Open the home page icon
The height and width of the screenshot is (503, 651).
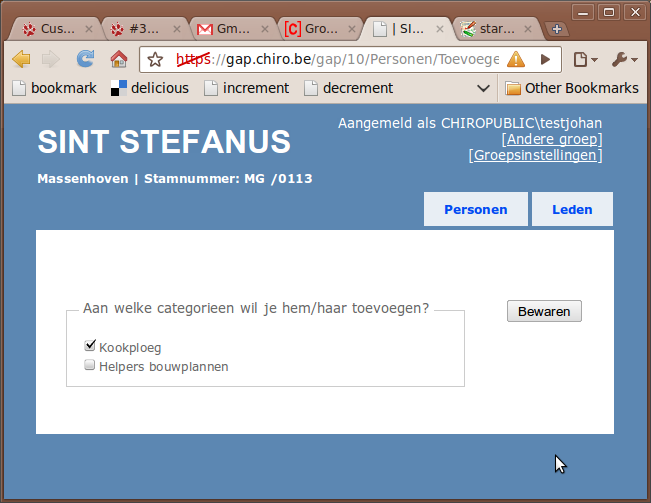pyautogui.click(x=119, y=59)
